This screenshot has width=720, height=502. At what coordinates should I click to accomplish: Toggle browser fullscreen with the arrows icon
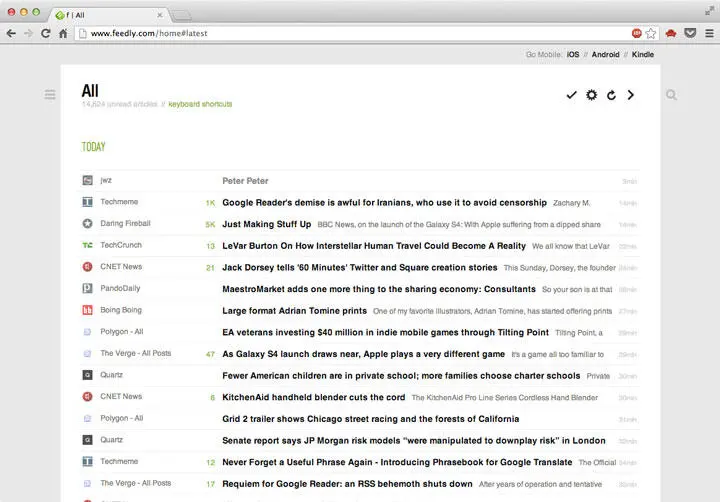click(x=709, y=11)
